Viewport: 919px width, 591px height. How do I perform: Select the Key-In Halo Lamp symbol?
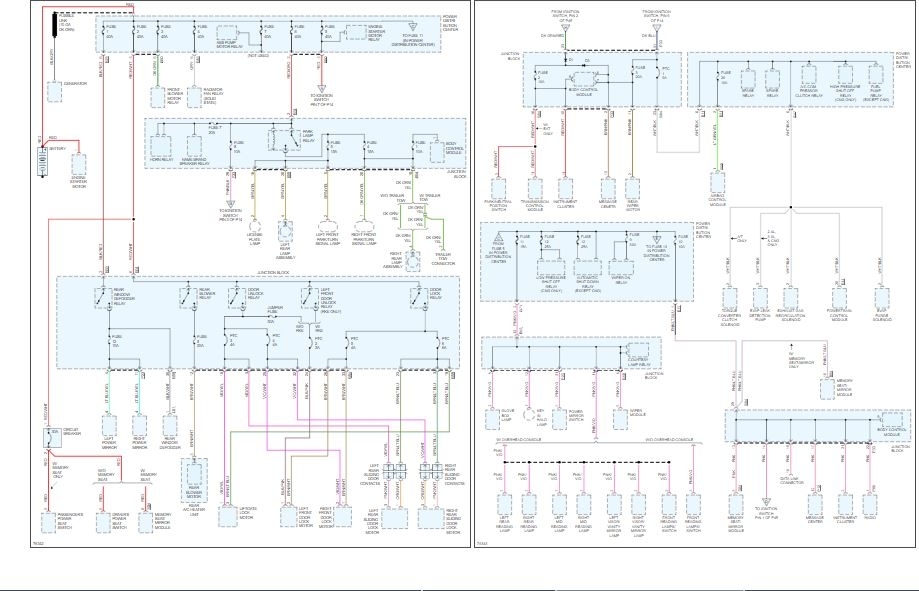(529, 415)
